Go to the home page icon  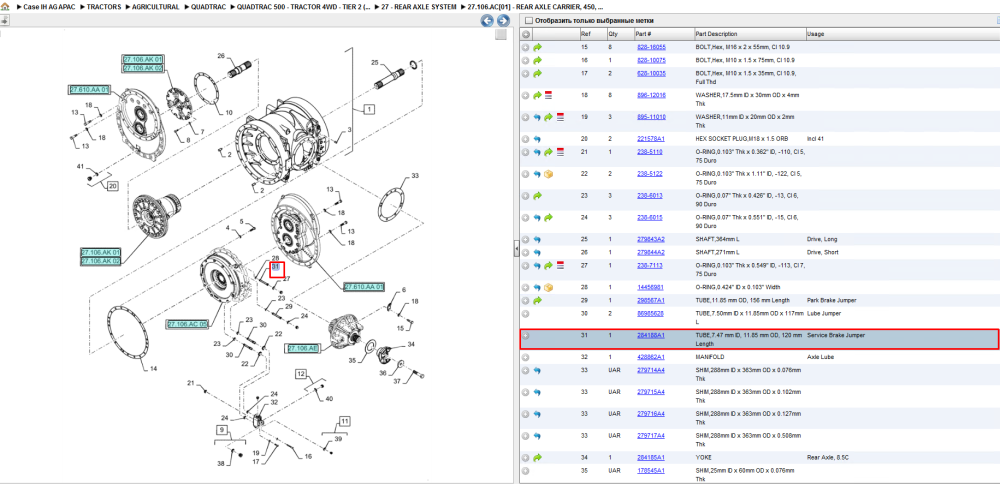(x=5, y=6)
